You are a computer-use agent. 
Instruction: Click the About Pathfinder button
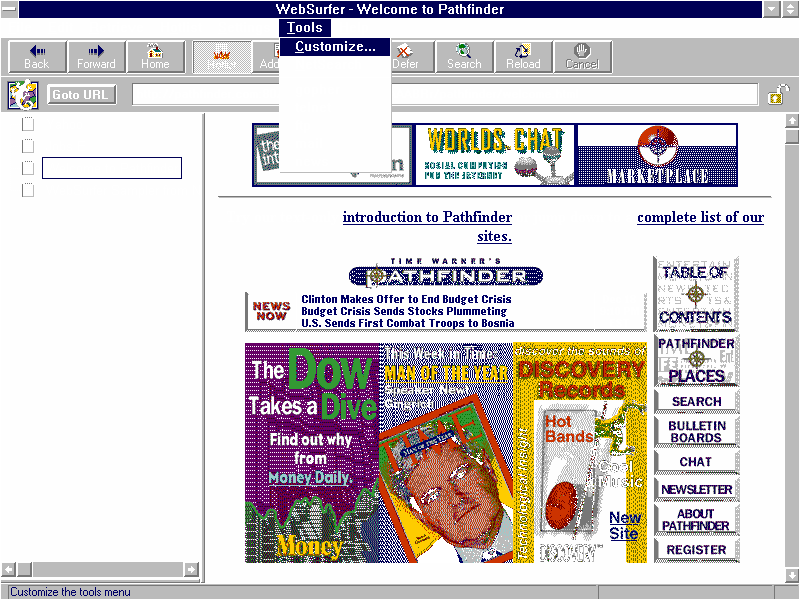tap(696, 519)
